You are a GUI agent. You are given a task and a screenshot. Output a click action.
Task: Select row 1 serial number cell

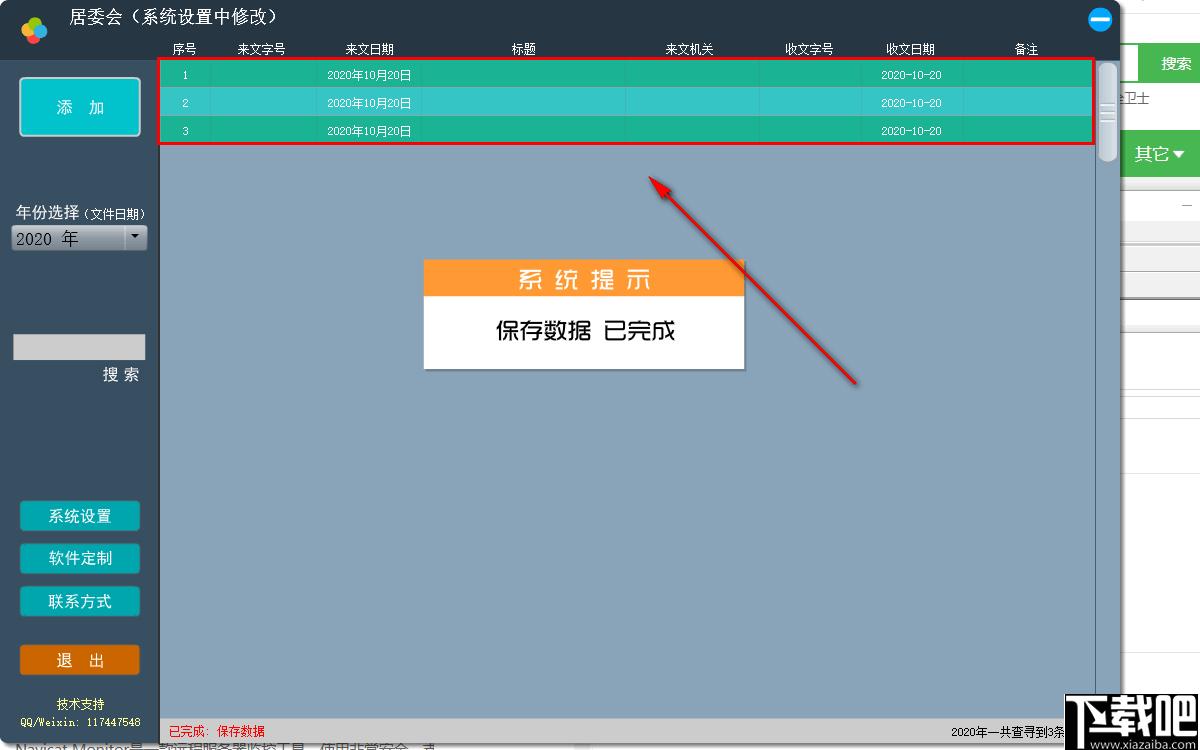185,75
